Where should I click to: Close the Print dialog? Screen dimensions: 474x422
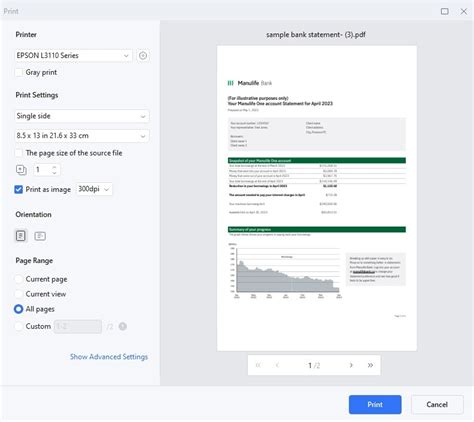[464, 11]
